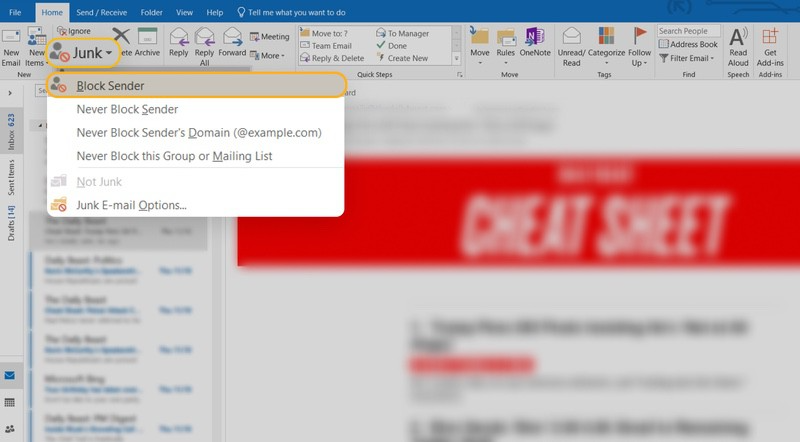Reply to the selected email
800x442 pixels.
tap(179, 42)
